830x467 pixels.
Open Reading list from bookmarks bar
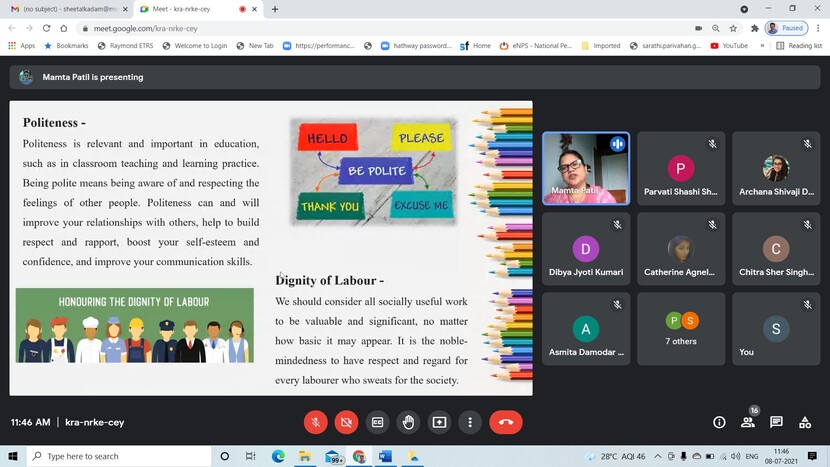[799, 45]
